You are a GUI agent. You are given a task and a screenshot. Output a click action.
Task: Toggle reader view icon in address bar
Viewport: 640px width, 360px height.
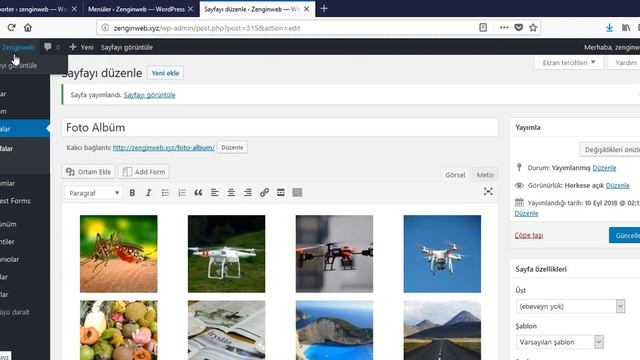[x=483, y=27]
